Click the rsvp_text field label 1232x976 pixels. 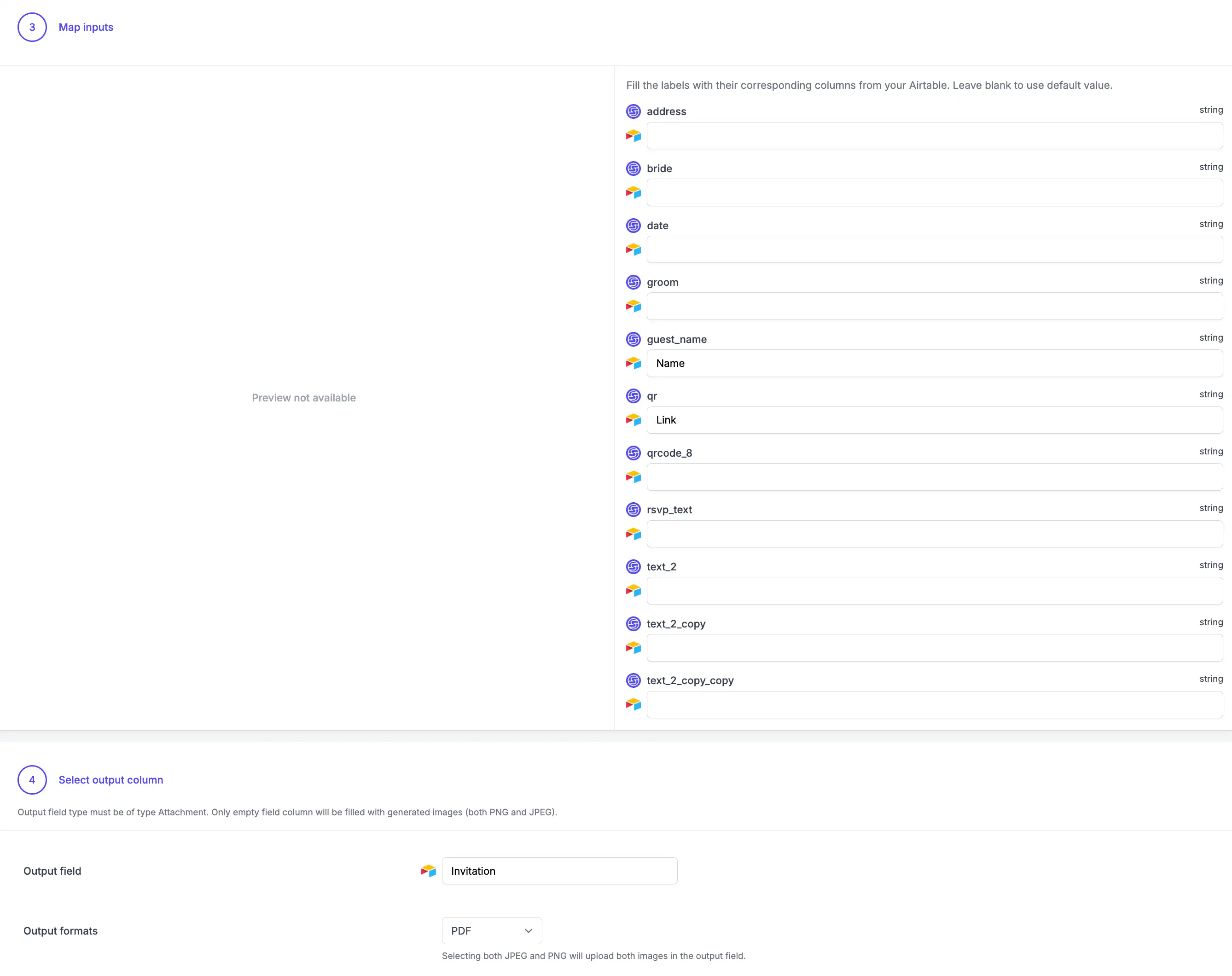tap(669, 510)
